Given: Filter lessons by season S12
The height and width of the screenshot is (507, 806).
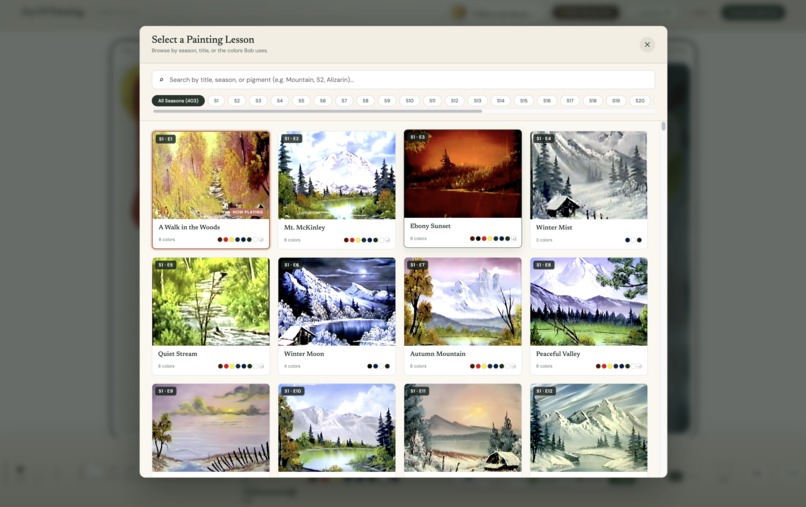Looking at the screenshot, I should click(454, 101).
